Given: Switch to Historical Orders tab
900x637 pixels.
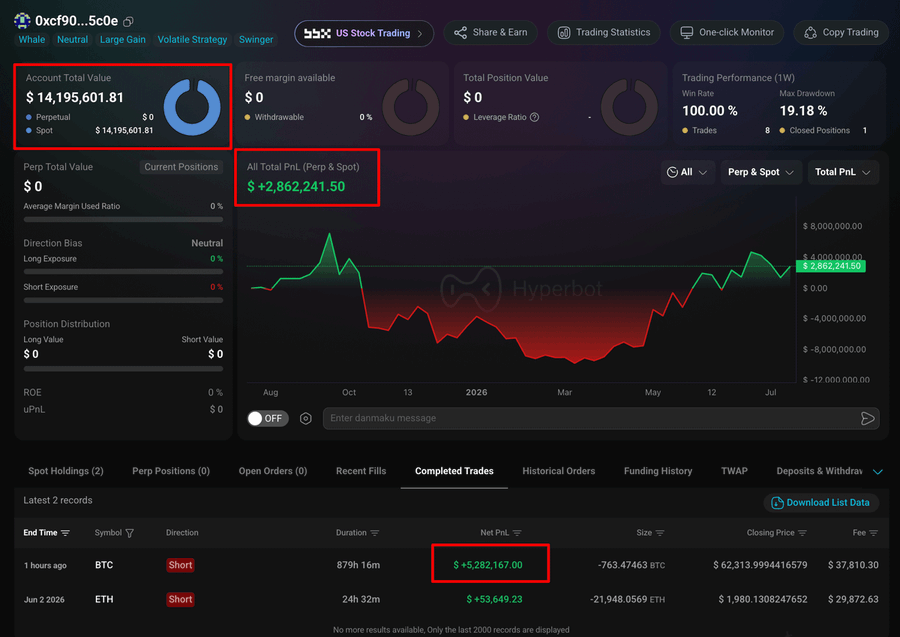Looking at the screenshot, I should click(558, 471).
